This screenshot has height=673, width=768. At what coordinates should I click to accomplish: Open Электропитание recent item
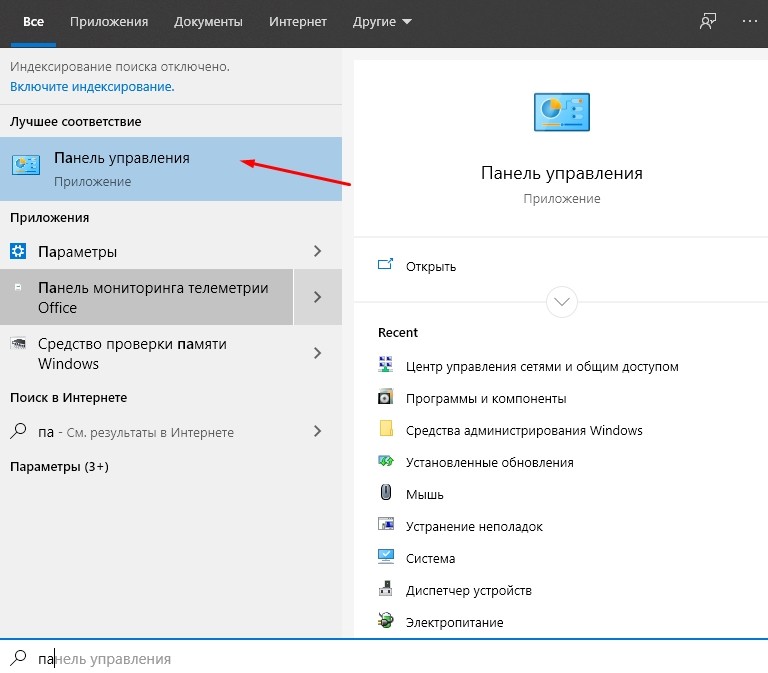(x=454, y=623)
